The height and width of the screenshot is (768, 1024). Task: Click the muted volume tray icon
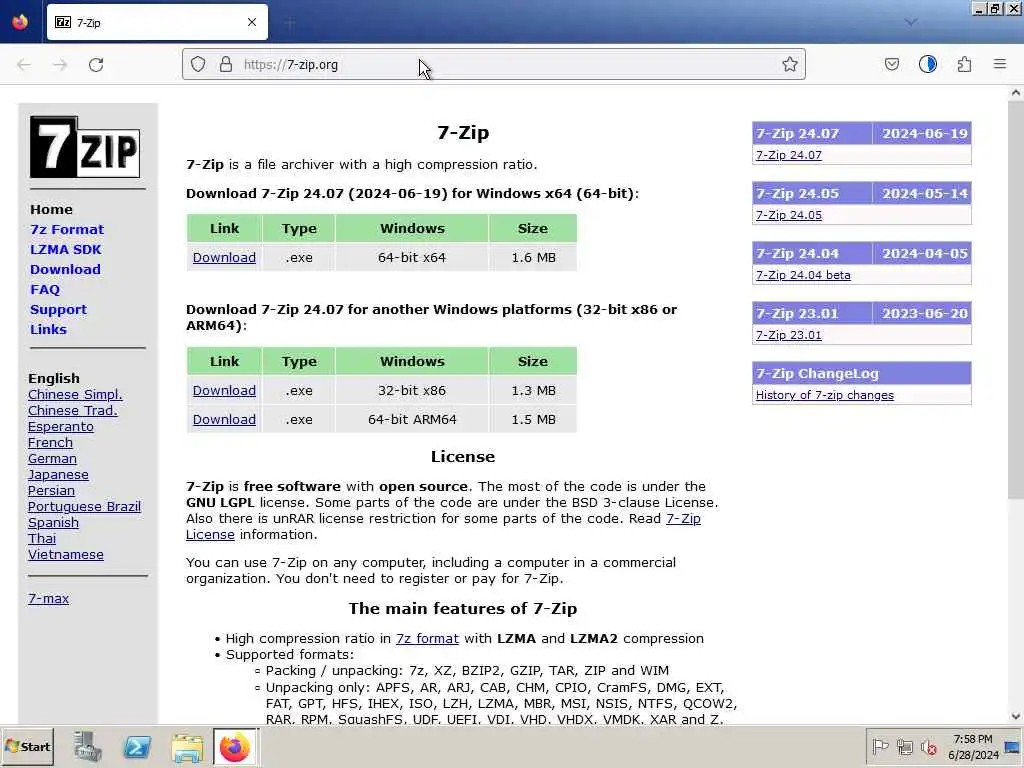[928, 746]
